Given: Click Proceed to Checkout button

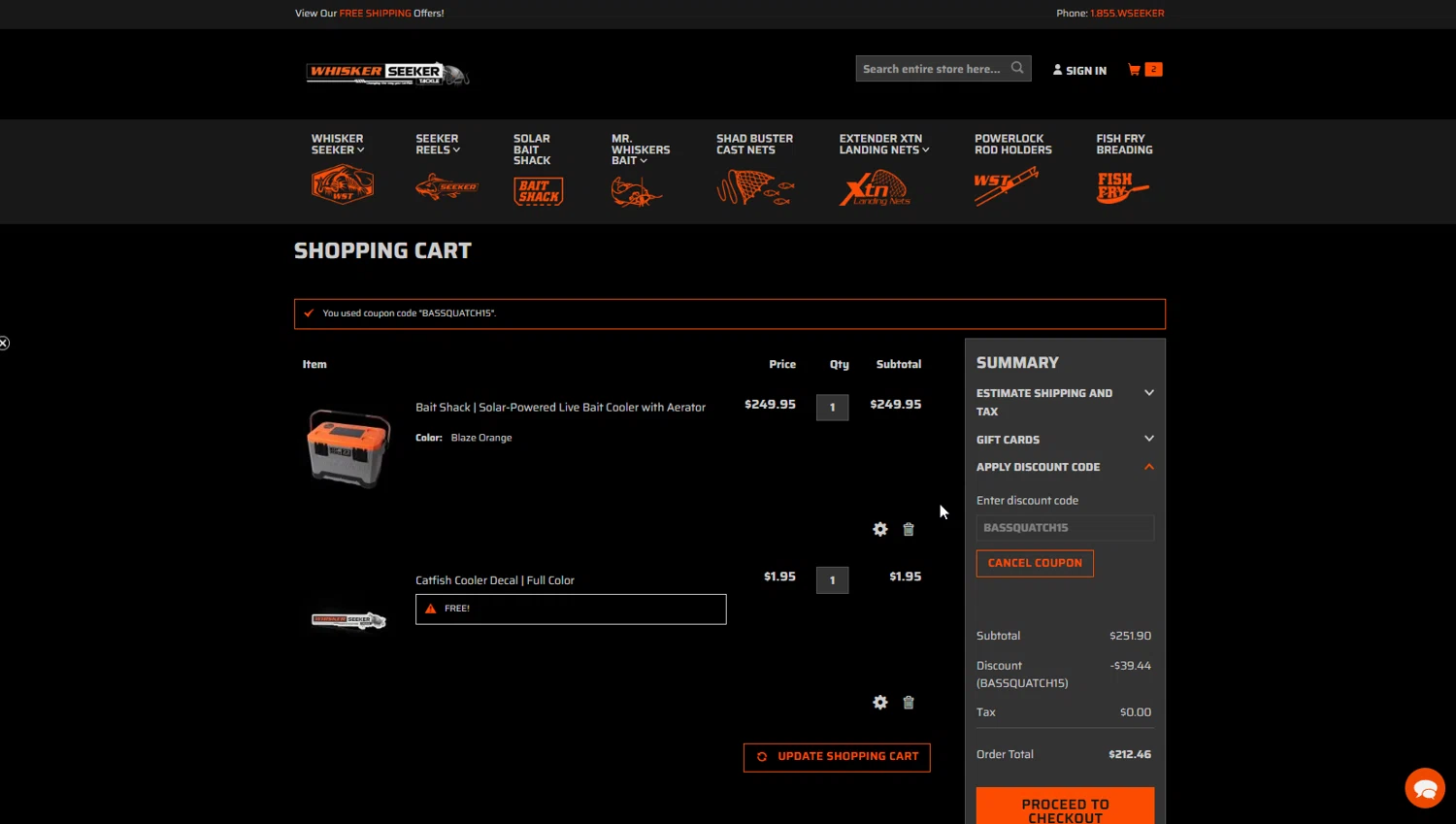Looking at the screenshot, I should click(1065, 808).
